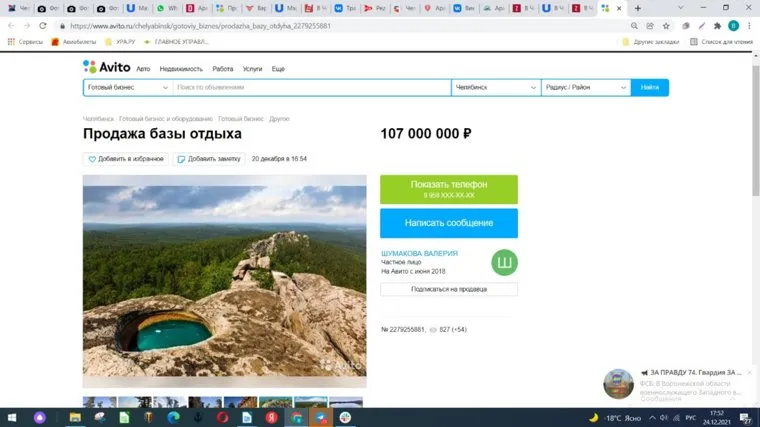Open the Челябинск city dropdown
760x427 pixels.
tap(495, 87)
